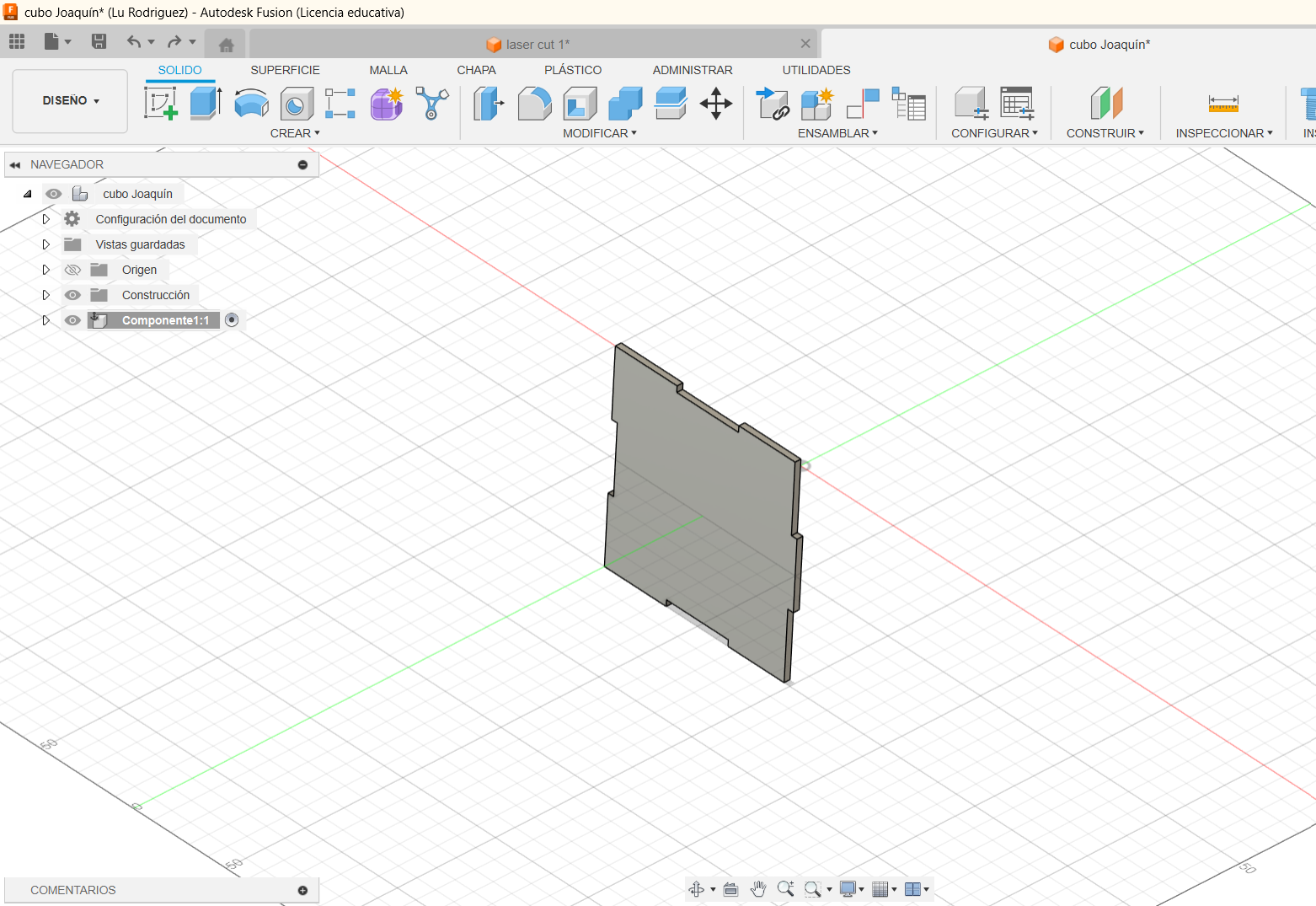
Task: Expand the Vistas guardadas tree node
Action: coord(46,244)
